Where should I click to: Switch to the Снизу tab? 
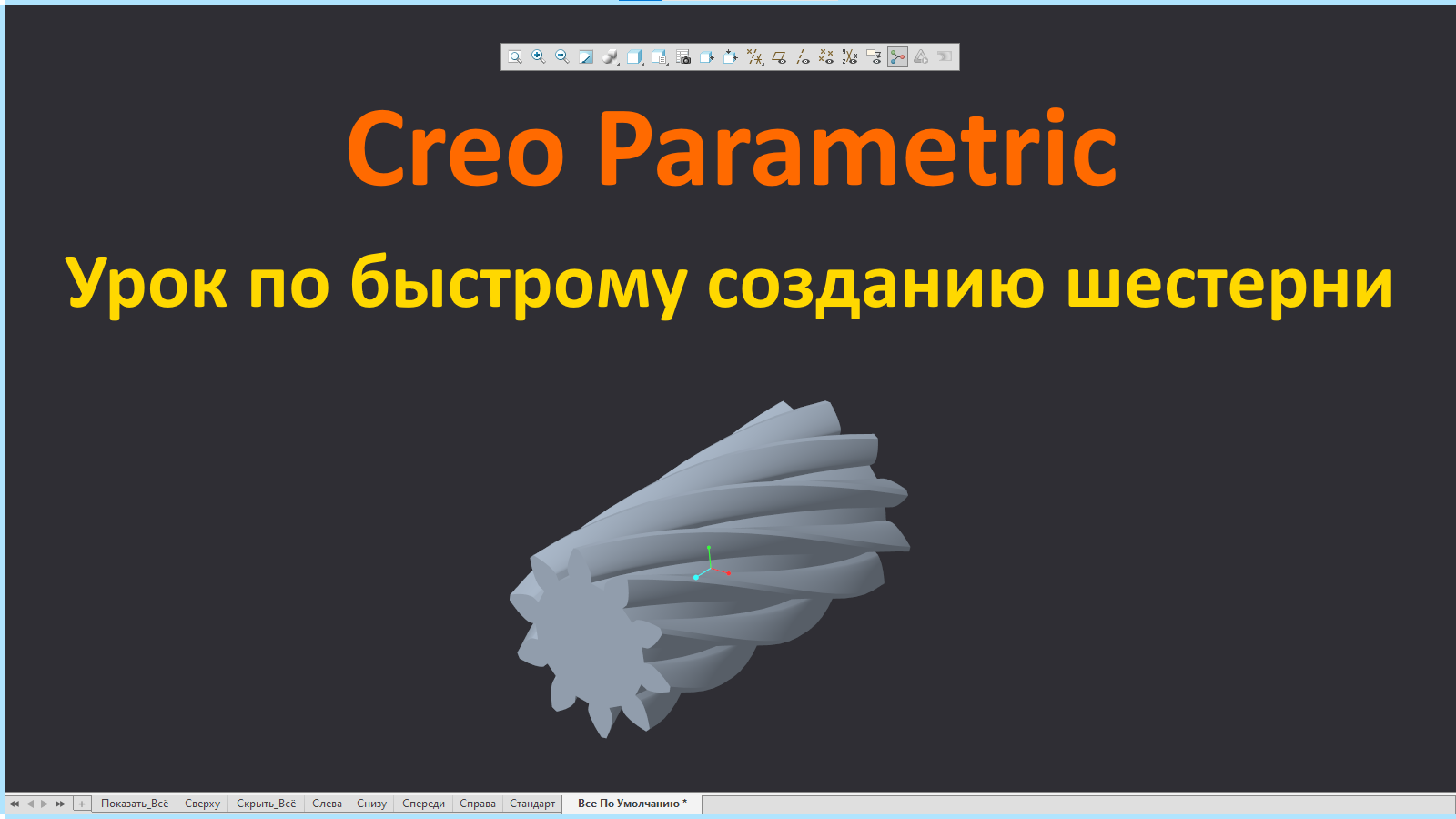[371, 804]
